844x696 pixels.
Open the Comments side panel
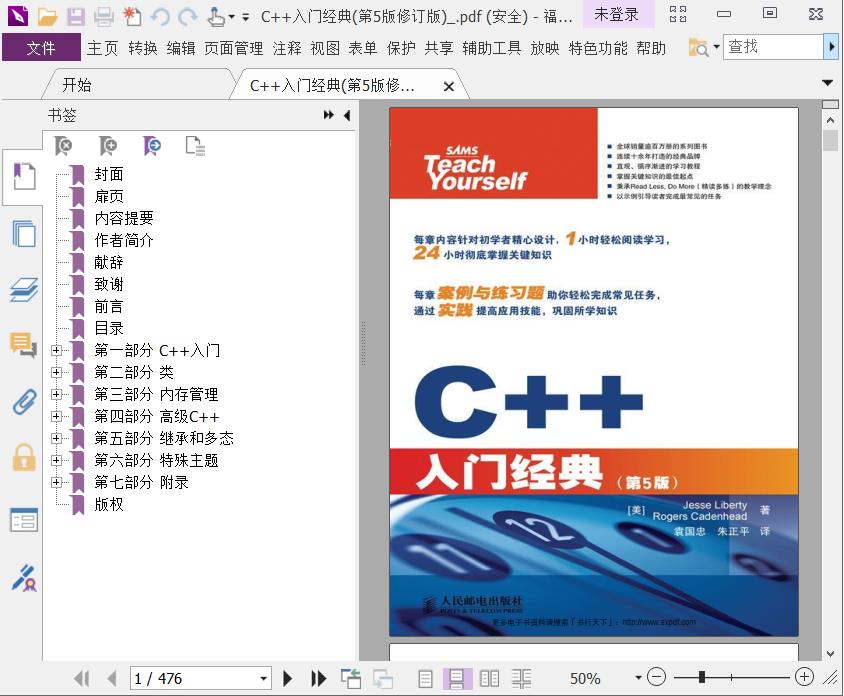[24, 345]
